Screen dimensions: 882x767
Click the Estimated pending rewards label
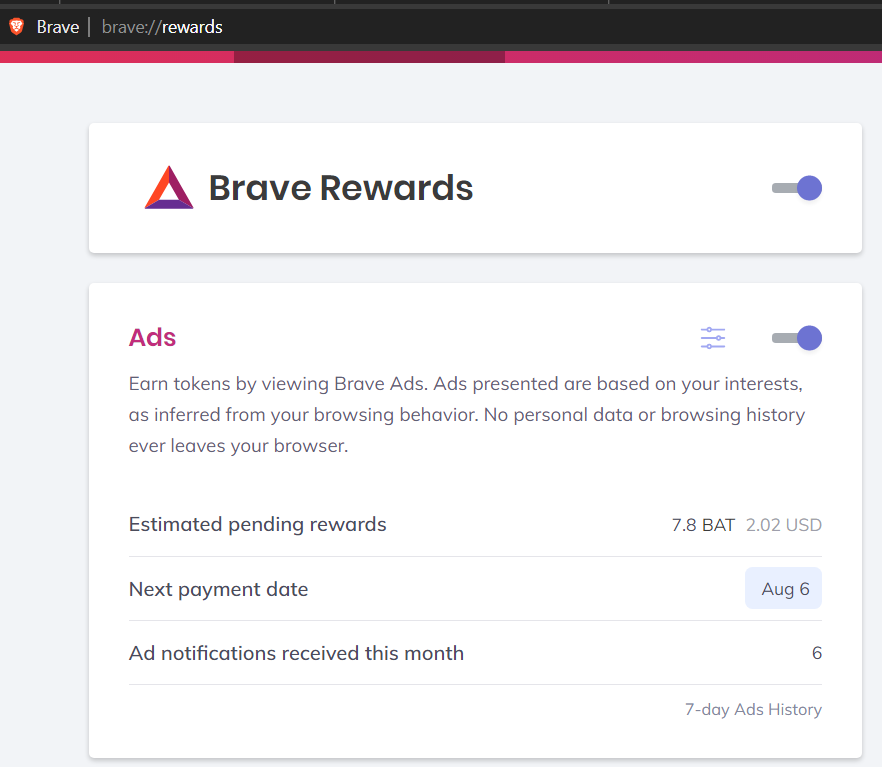click(x=257, y=525)
